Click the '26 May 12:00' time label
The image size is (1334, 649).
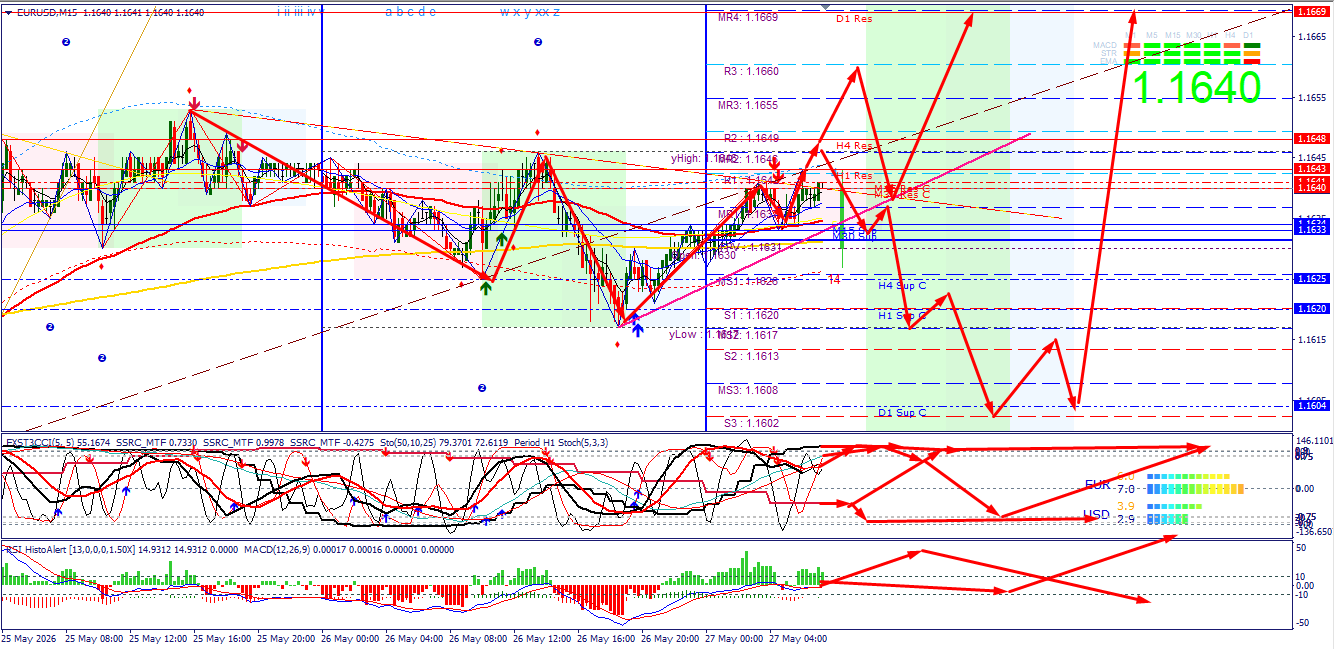541,638
